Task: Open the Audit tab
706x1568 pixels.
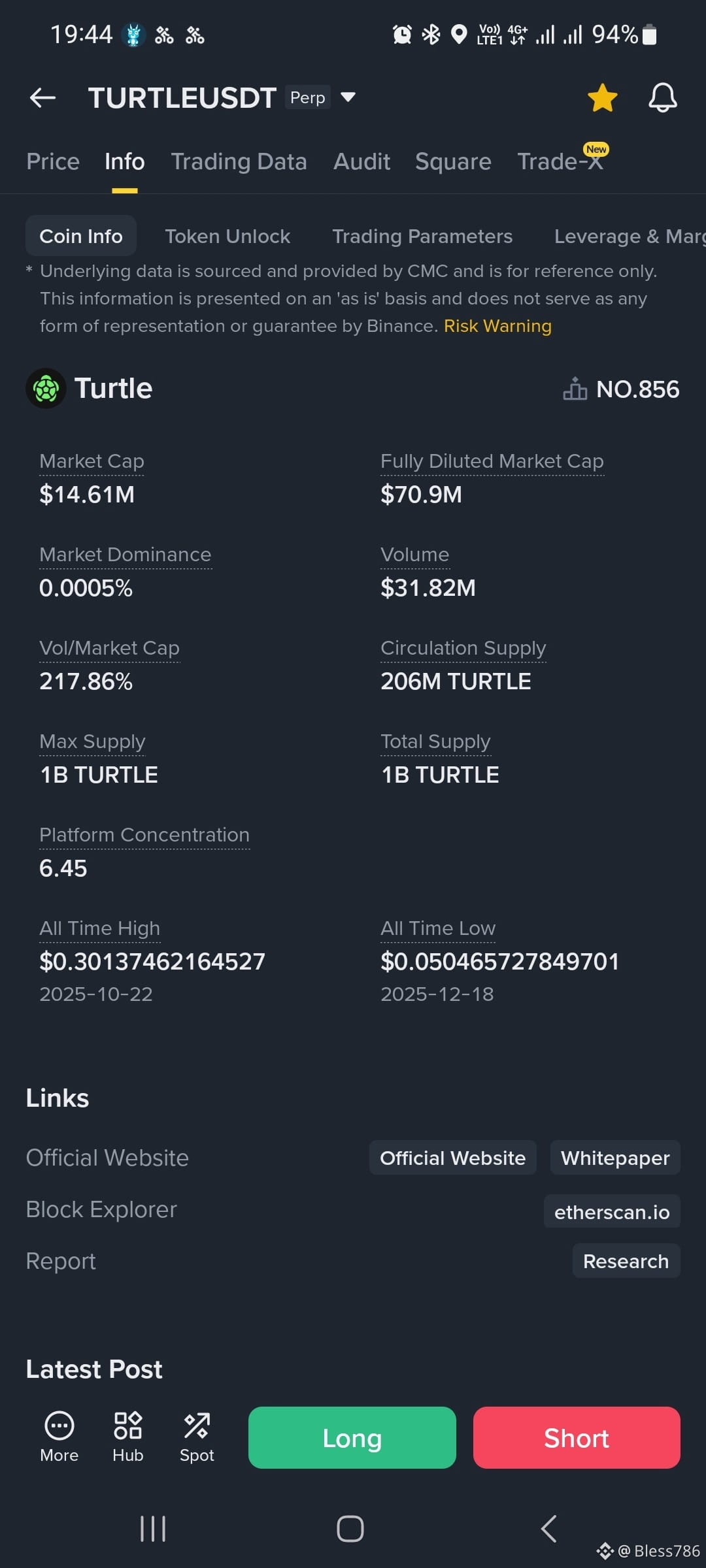Action: [362, 161]
